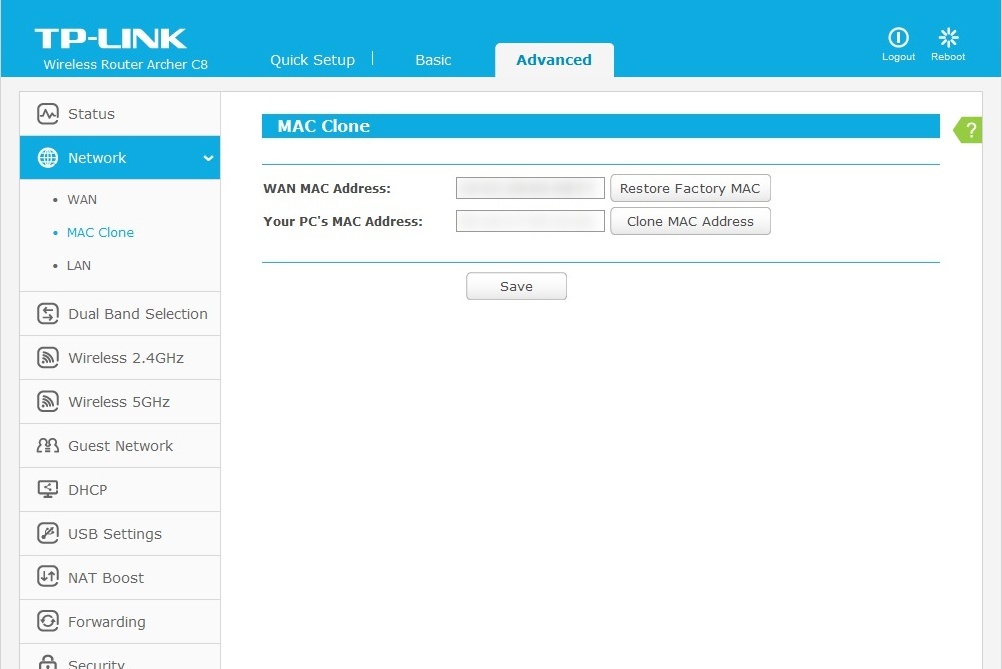Select the Guest Network icon
The image size is (1002, 669).
click(x=47, y=445)
